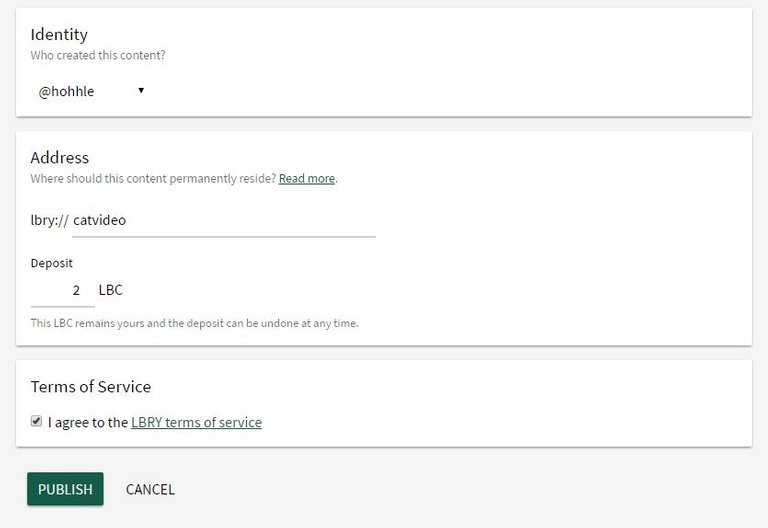Click the "Who created this content?" subtitle

[x=98, y=56]
